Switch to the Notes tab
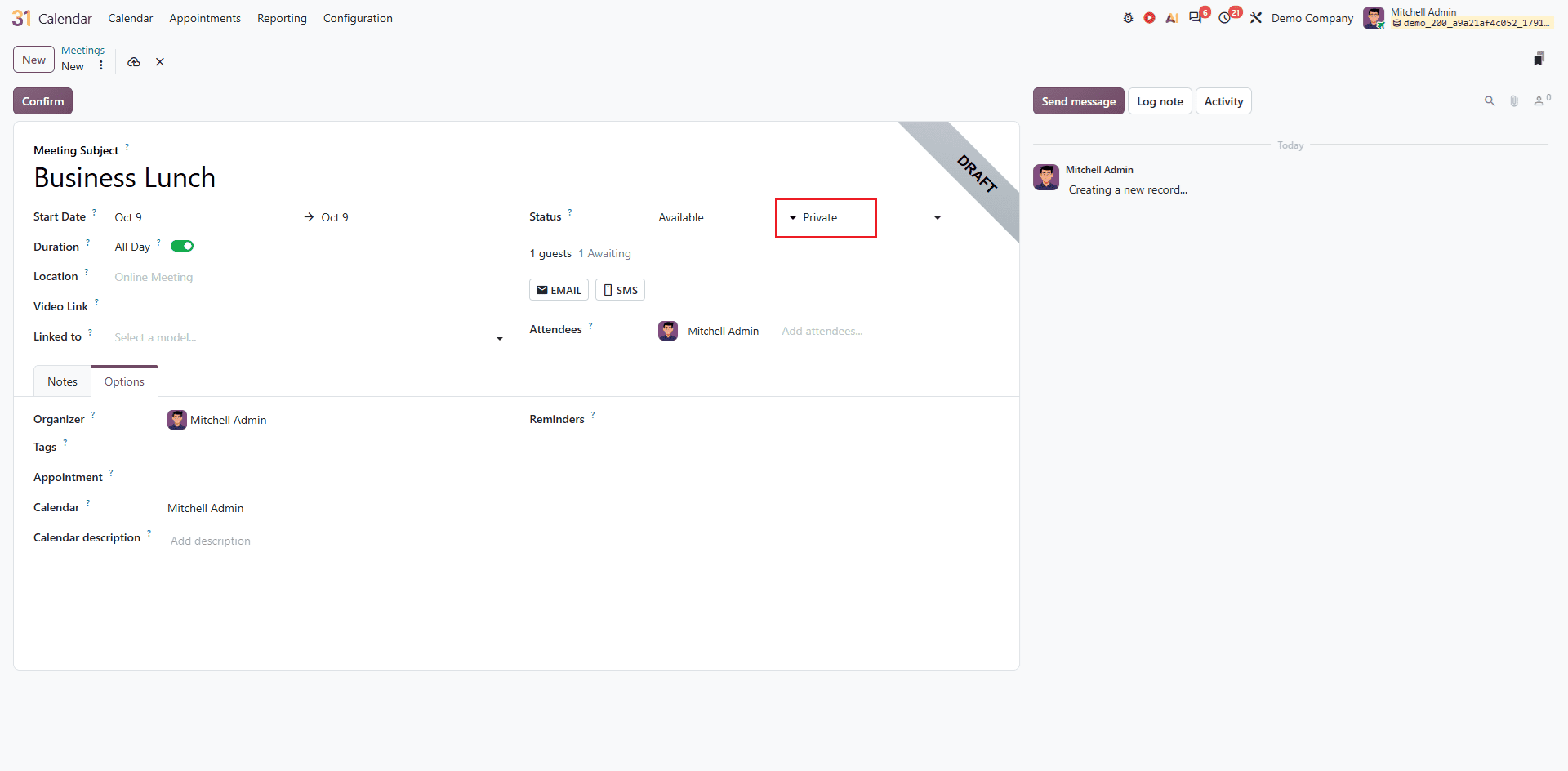 tap(62, 381)
